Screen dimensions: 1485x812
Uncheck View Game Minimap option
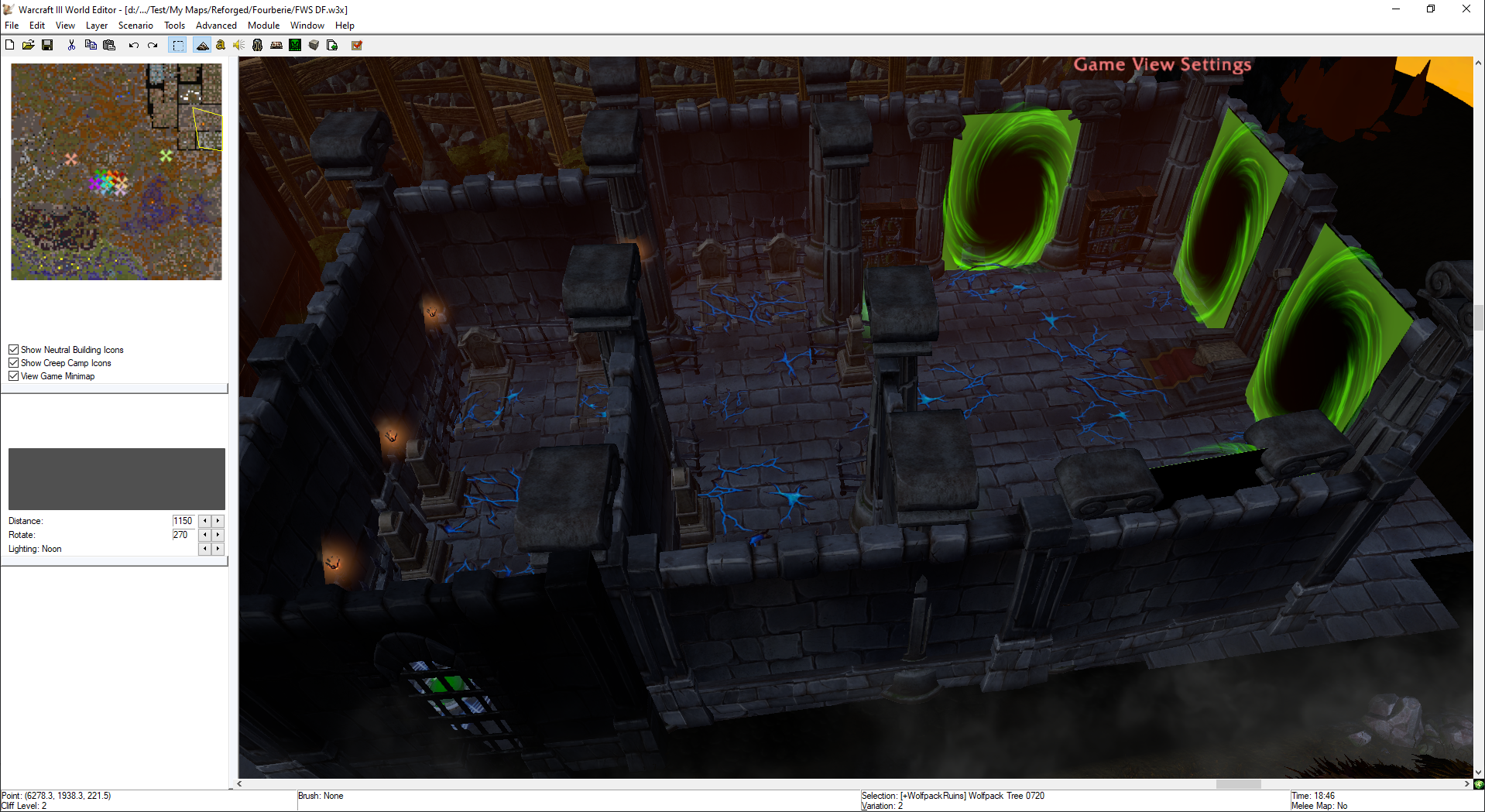tap(13, 376)
